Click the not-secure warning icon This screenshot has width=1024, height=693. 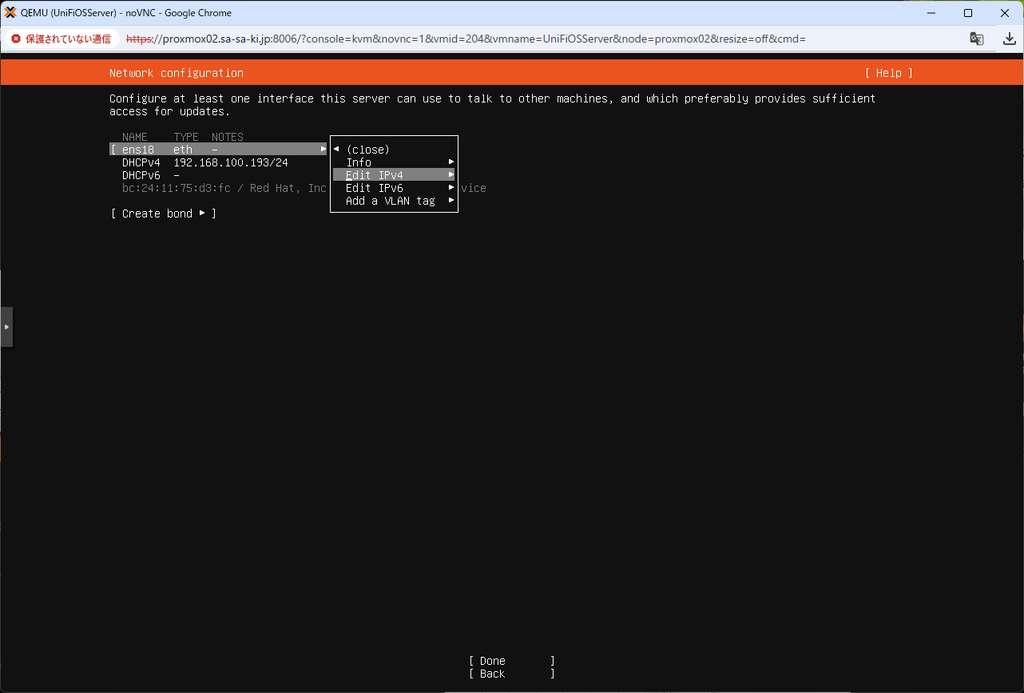pyautogui.click(x=16, y=39)
